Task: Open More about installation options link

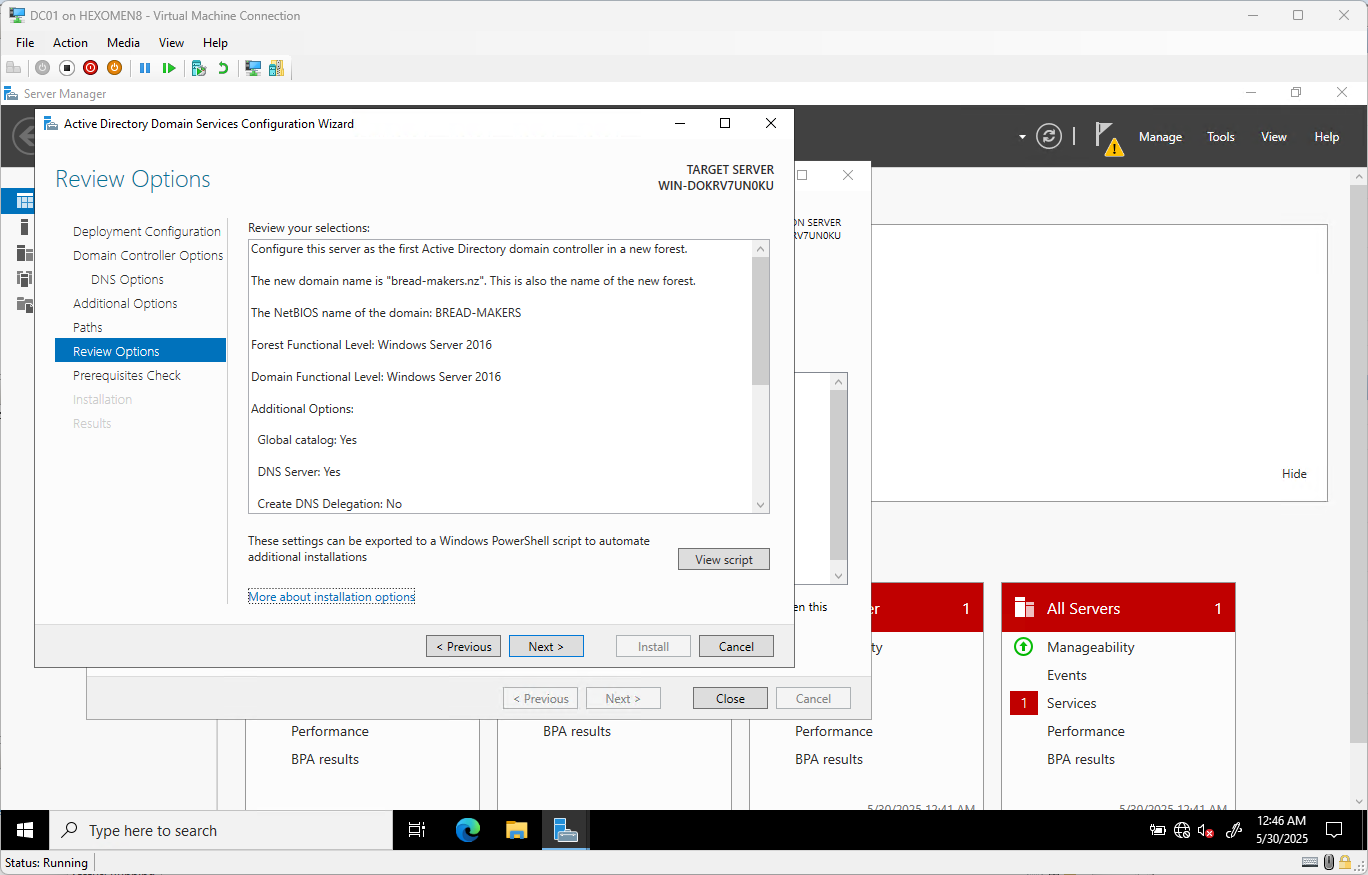Action: [x=331, y=596]
